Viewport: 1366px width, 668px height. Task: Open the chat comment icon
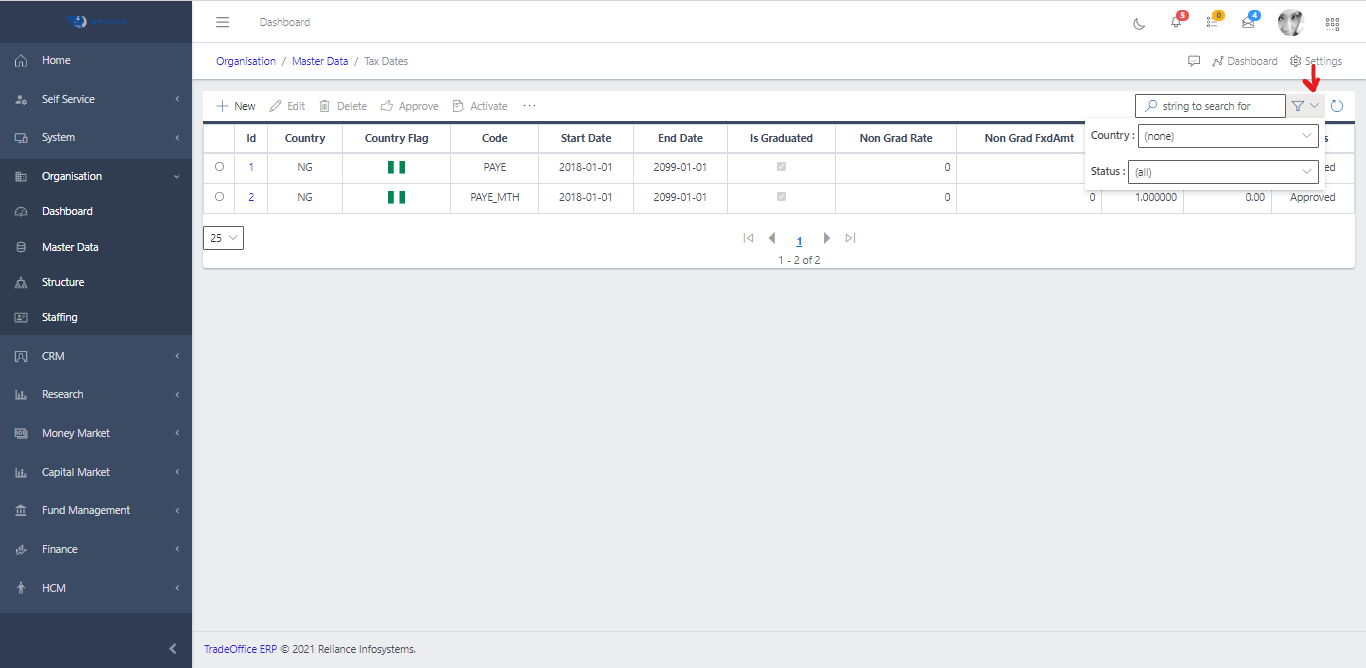pos(1194,61)
